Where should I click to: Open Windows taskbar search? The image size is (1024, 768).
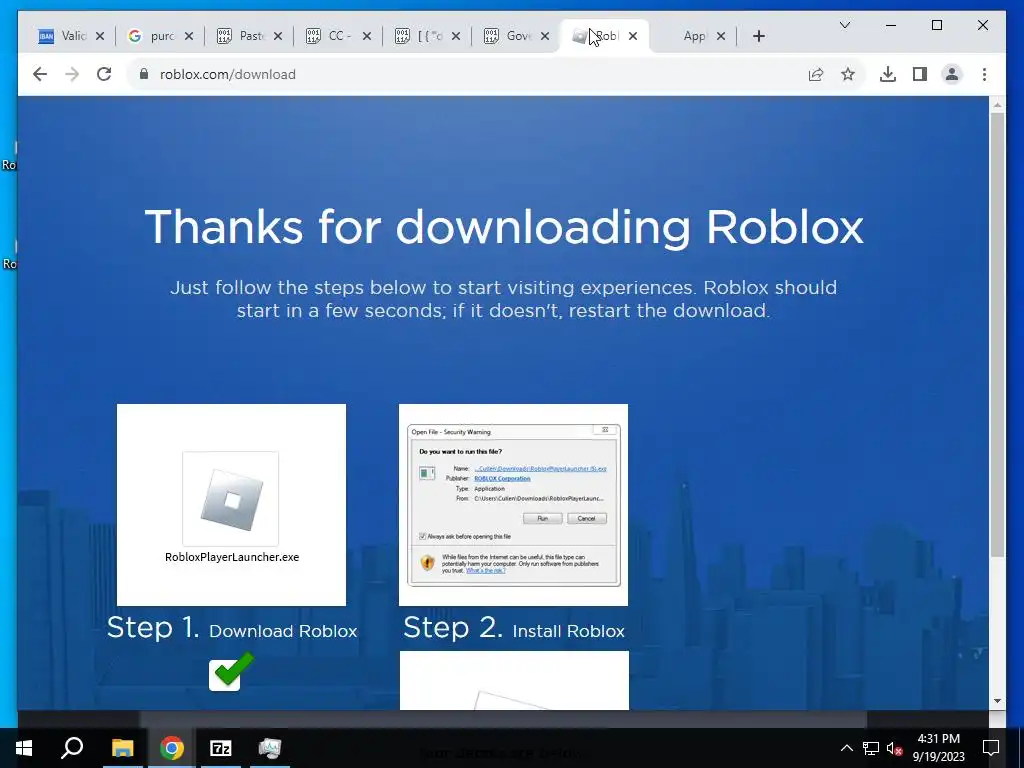point(72,748)
